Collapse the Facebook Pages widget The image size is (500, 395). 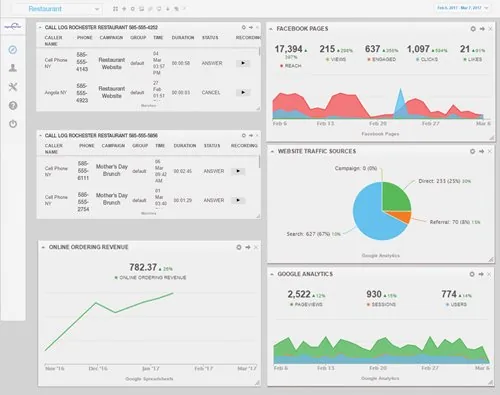pos(271,29)
